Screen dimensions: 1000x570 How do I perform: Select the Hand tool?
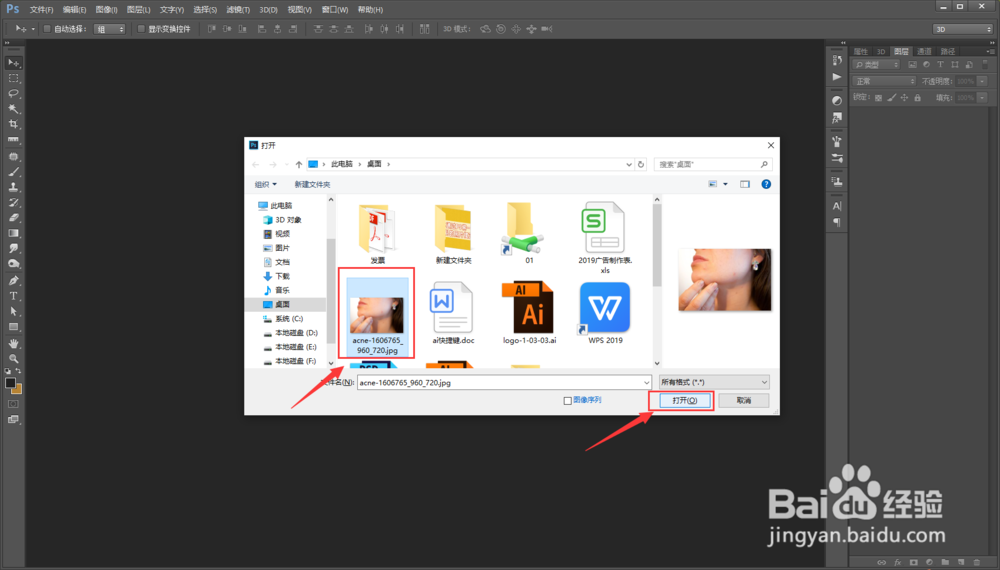click(13, 343)
